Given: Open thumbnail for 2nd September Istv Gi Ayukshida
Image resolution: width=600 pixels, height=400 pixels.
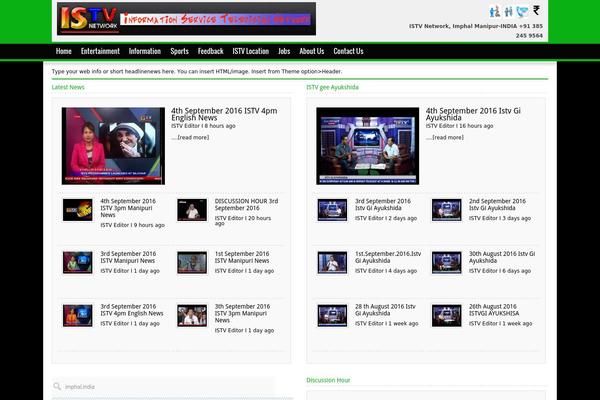Looking at the screenshot, I should 447,210.
